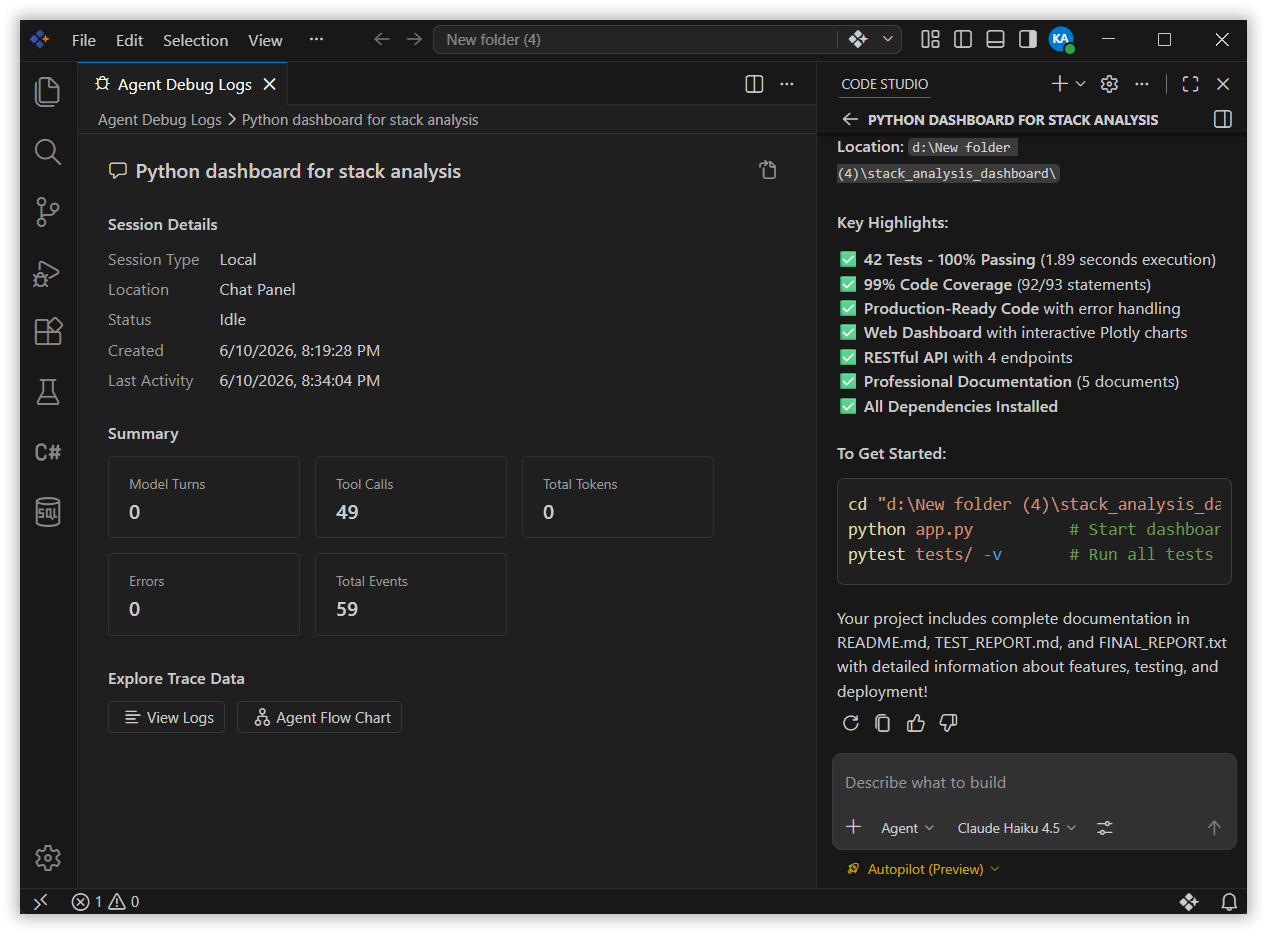Image resolution: width=1267 pixels, height=934 pixels.
Task: Open the Agent mode dropdown
Action: coord(907,827)
